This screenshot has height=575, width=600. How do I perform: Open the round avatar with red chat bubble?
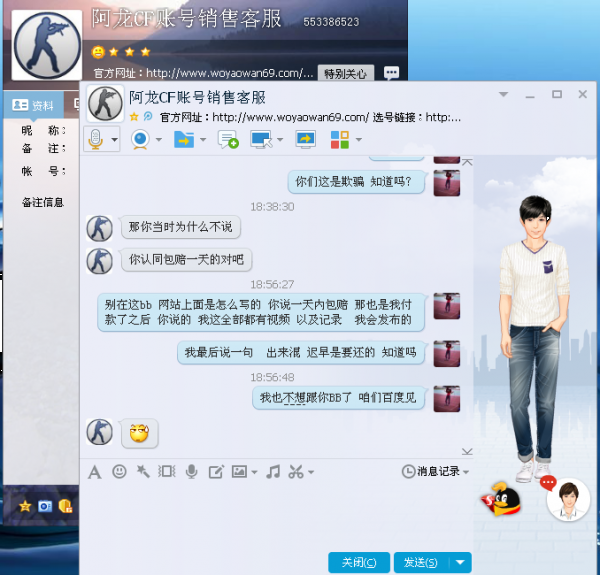point(568,500)
